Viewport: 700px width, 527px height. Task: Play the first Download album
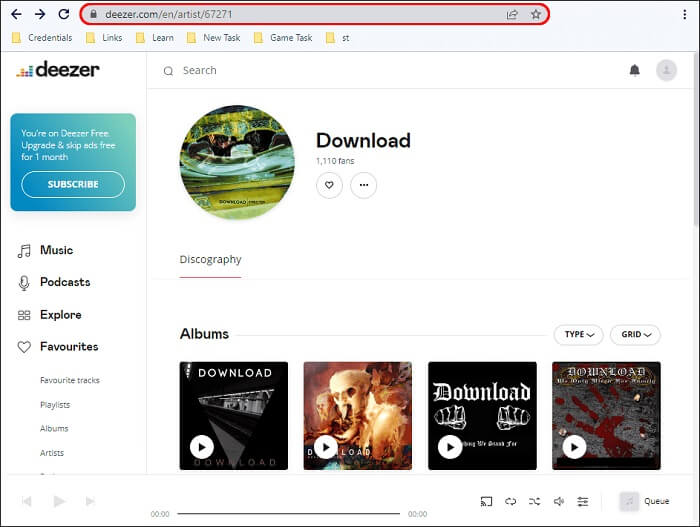202,447
